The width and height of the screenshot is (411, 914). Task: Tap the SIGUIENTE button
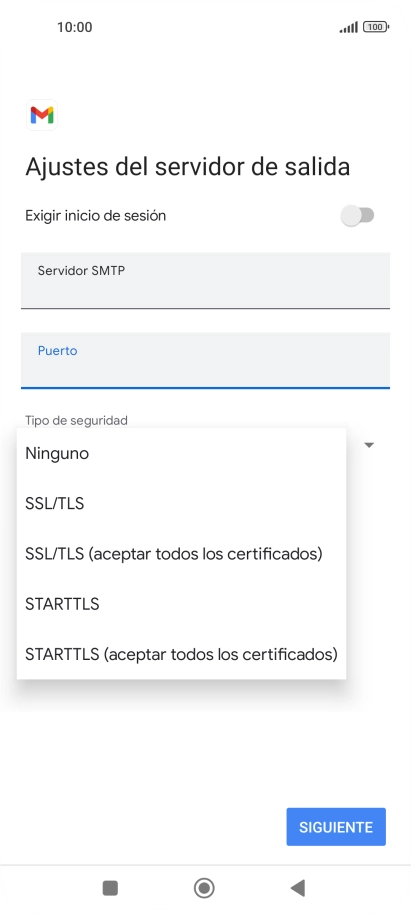click(336, 827)
